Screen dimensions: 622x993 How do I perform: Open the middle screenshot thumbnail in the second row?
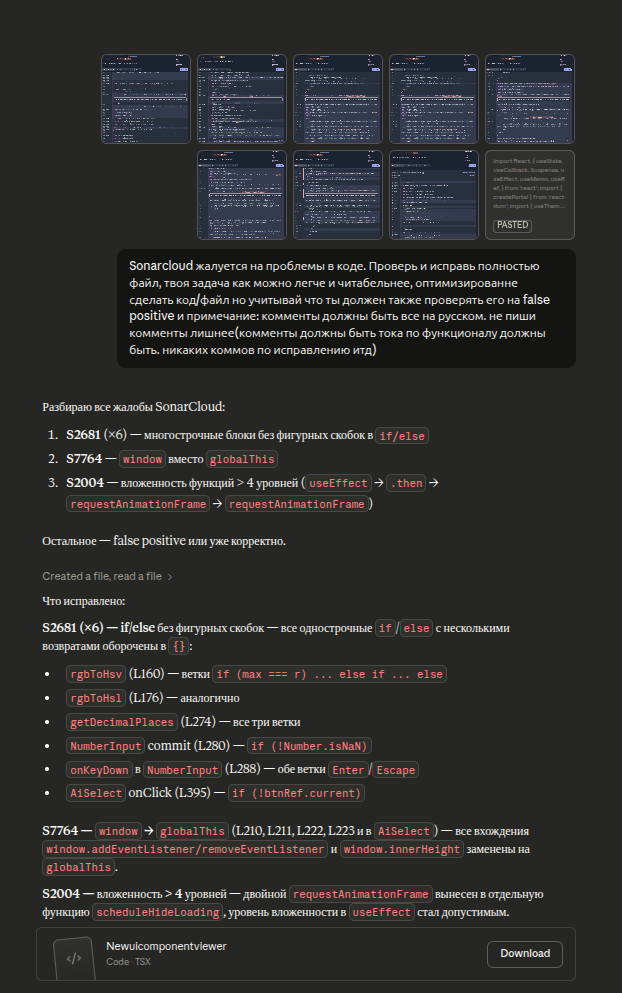point(338,195)
